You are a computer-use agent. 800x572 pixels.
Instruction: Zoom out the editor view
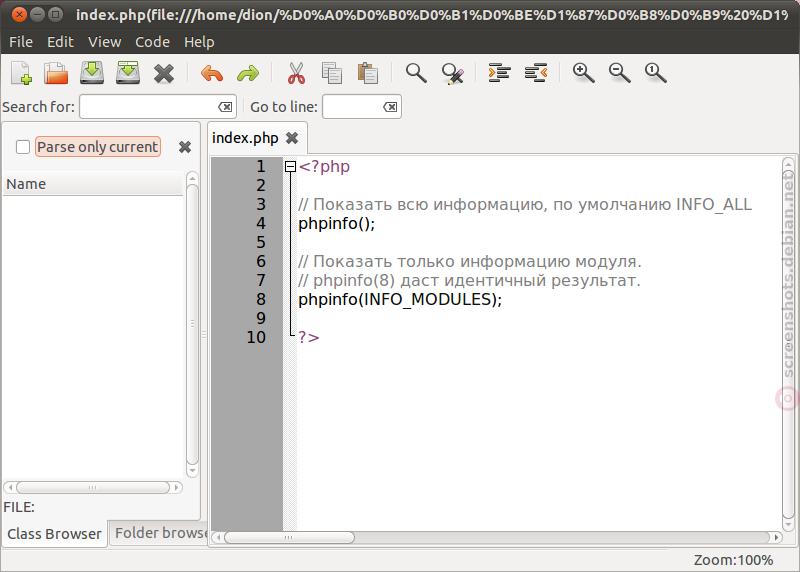(x=619, y=73)
